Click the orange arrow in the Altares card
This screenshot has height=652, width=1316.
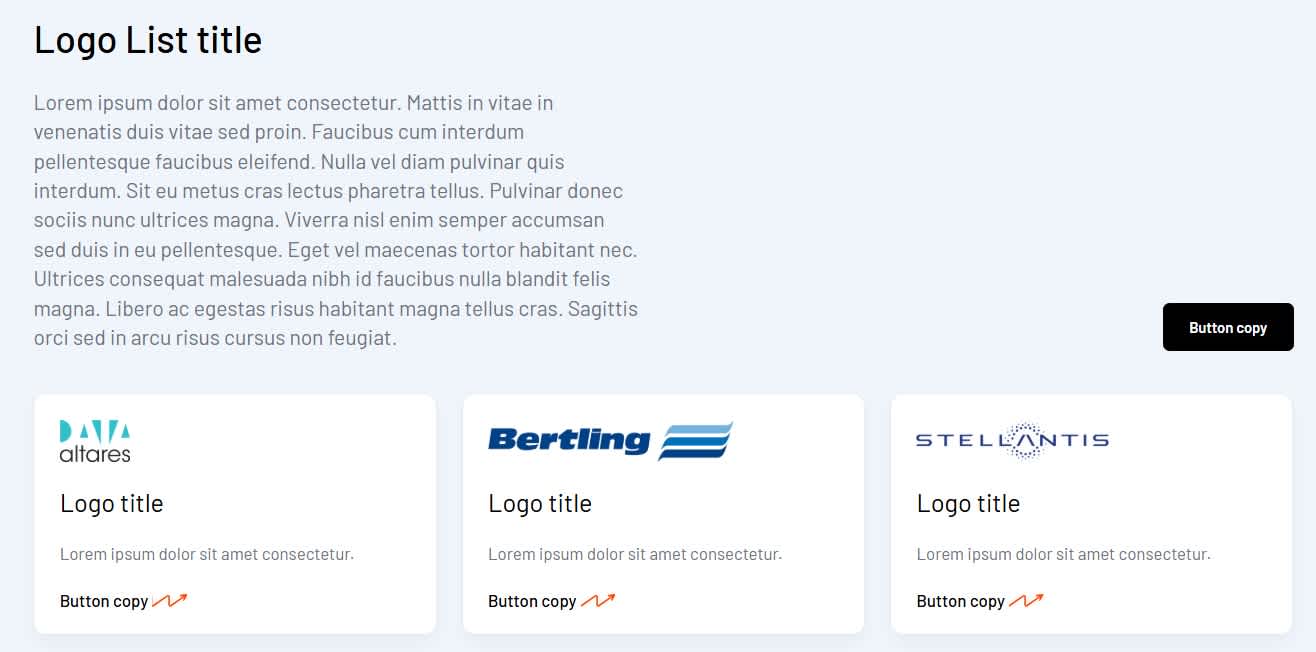click(170, 601)
